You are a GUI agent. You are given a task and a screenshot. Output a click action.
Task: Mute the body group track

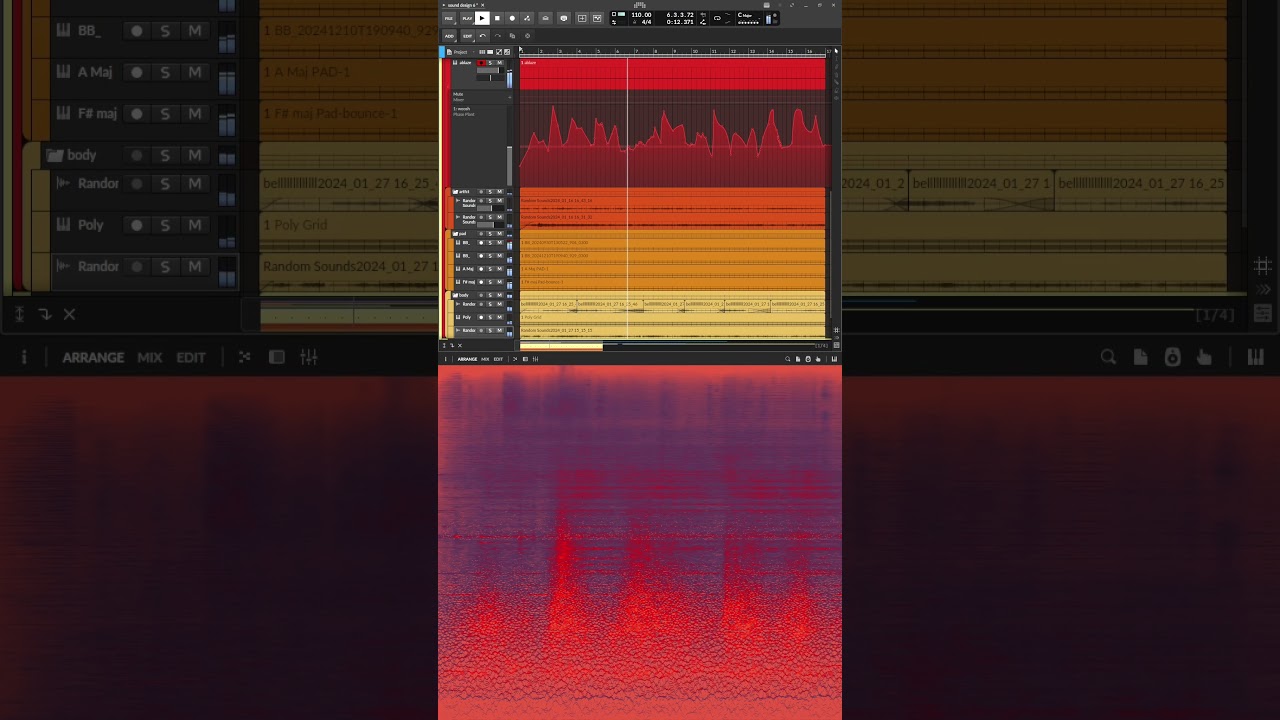click(500, 295)
